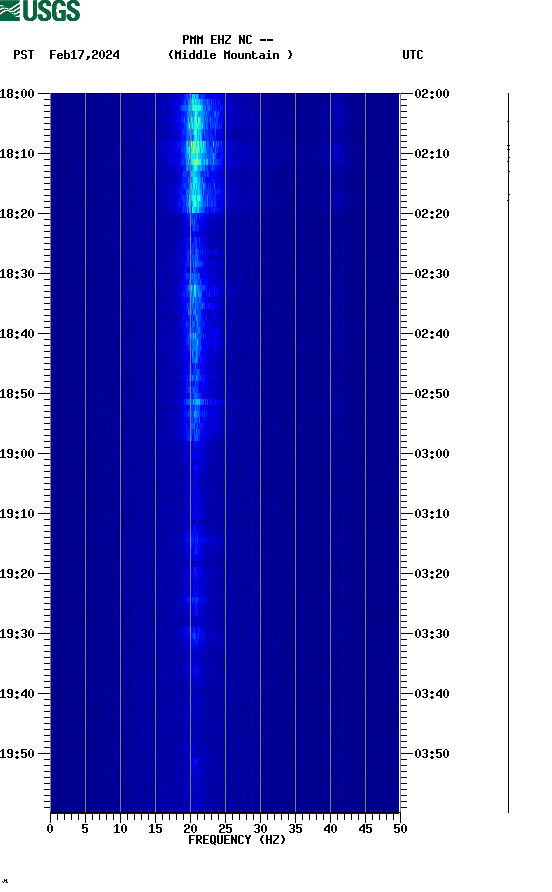552x892 pixels.
Task: Click the '18:20' PST time label
Action: (x=17, y=214)
